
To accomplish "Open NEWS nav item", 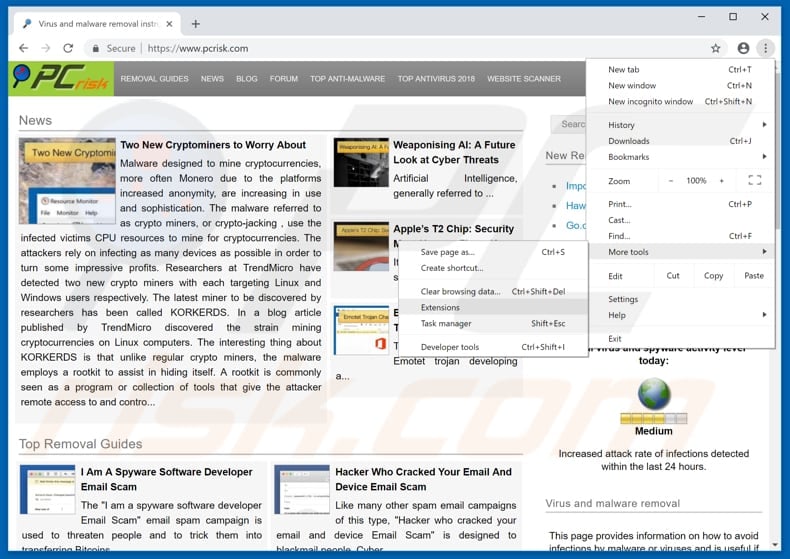I will tap(212, 79).
